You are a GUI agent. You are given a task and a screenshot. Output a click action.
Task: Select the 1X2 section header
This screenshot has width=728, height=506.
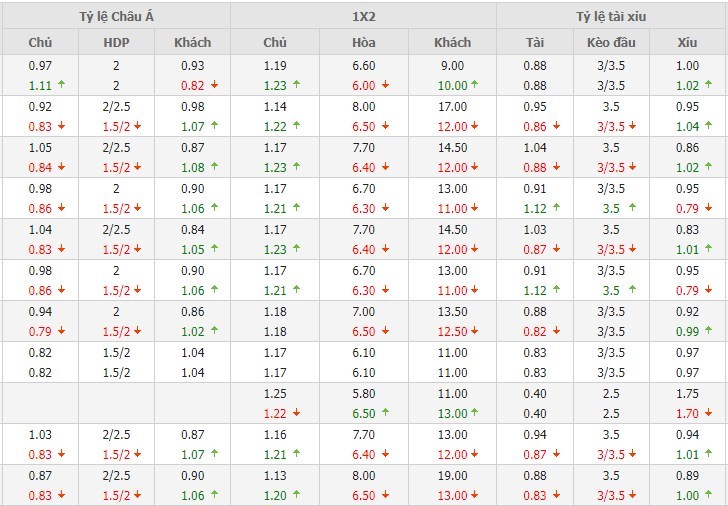click(364, 16)
